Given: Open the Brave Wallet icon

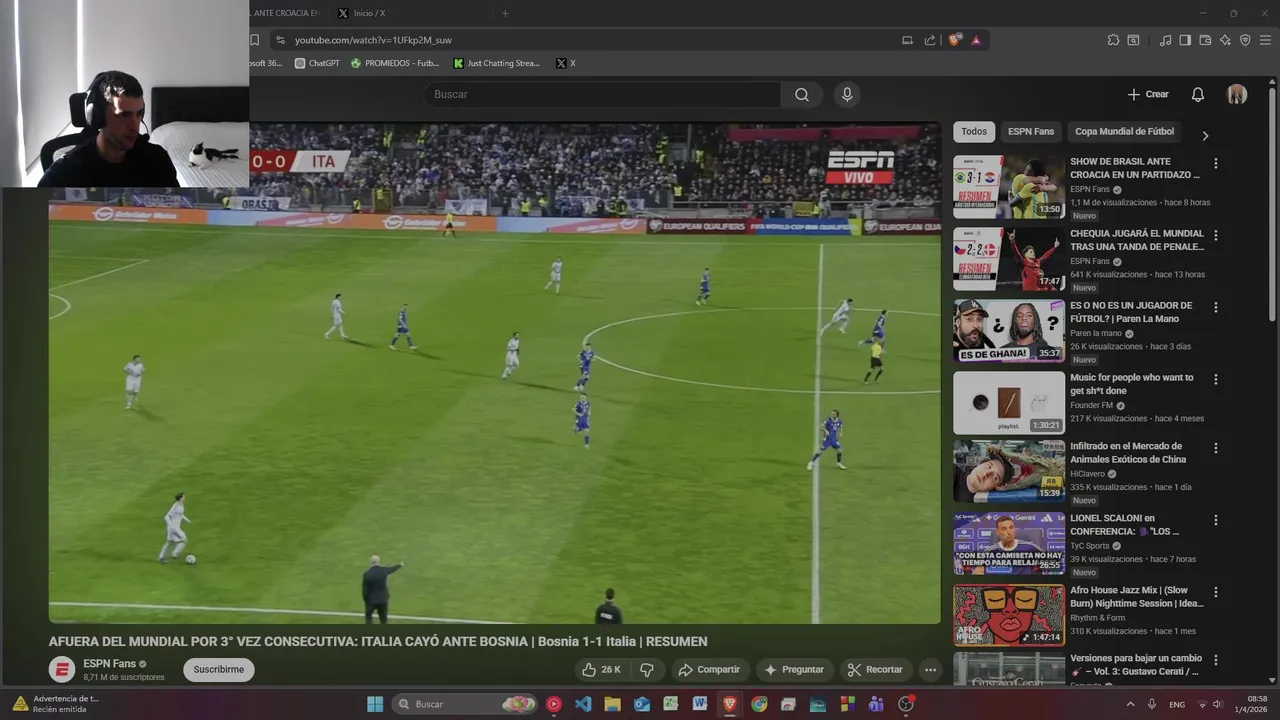Looking at the screenshot, I should (x=1205, y=40).
